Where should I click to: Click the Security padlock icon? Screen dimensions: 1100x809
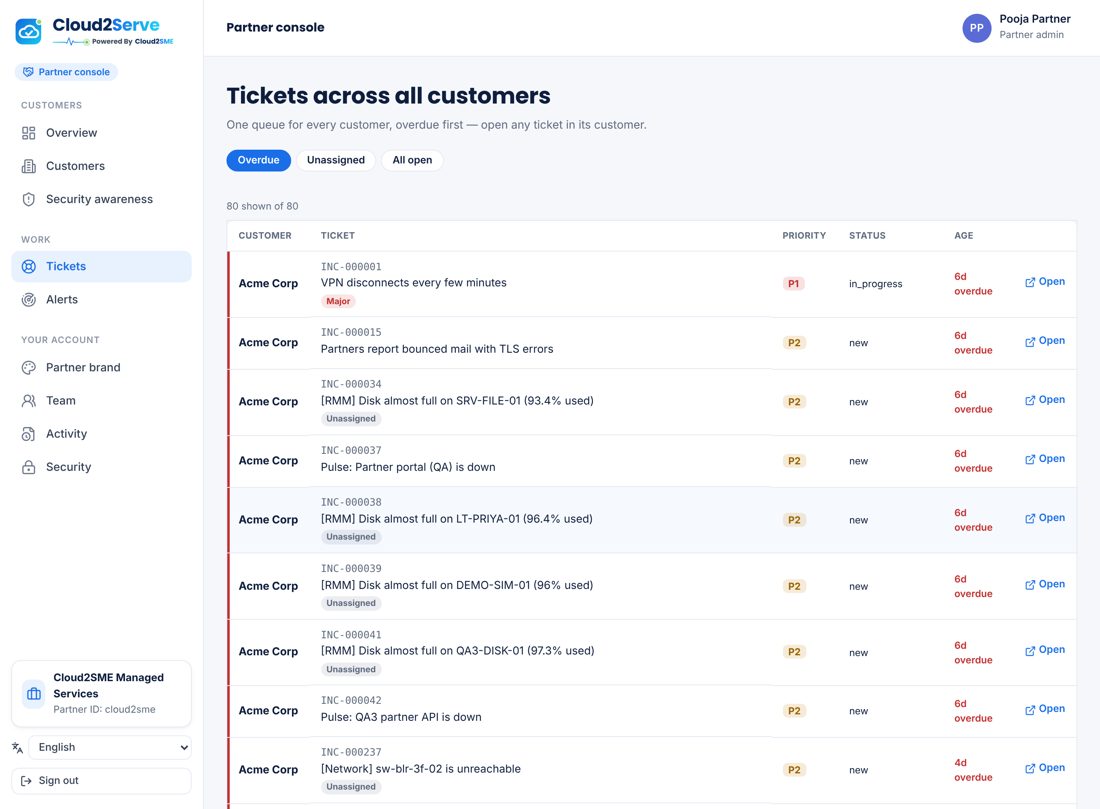pos(29,467)
